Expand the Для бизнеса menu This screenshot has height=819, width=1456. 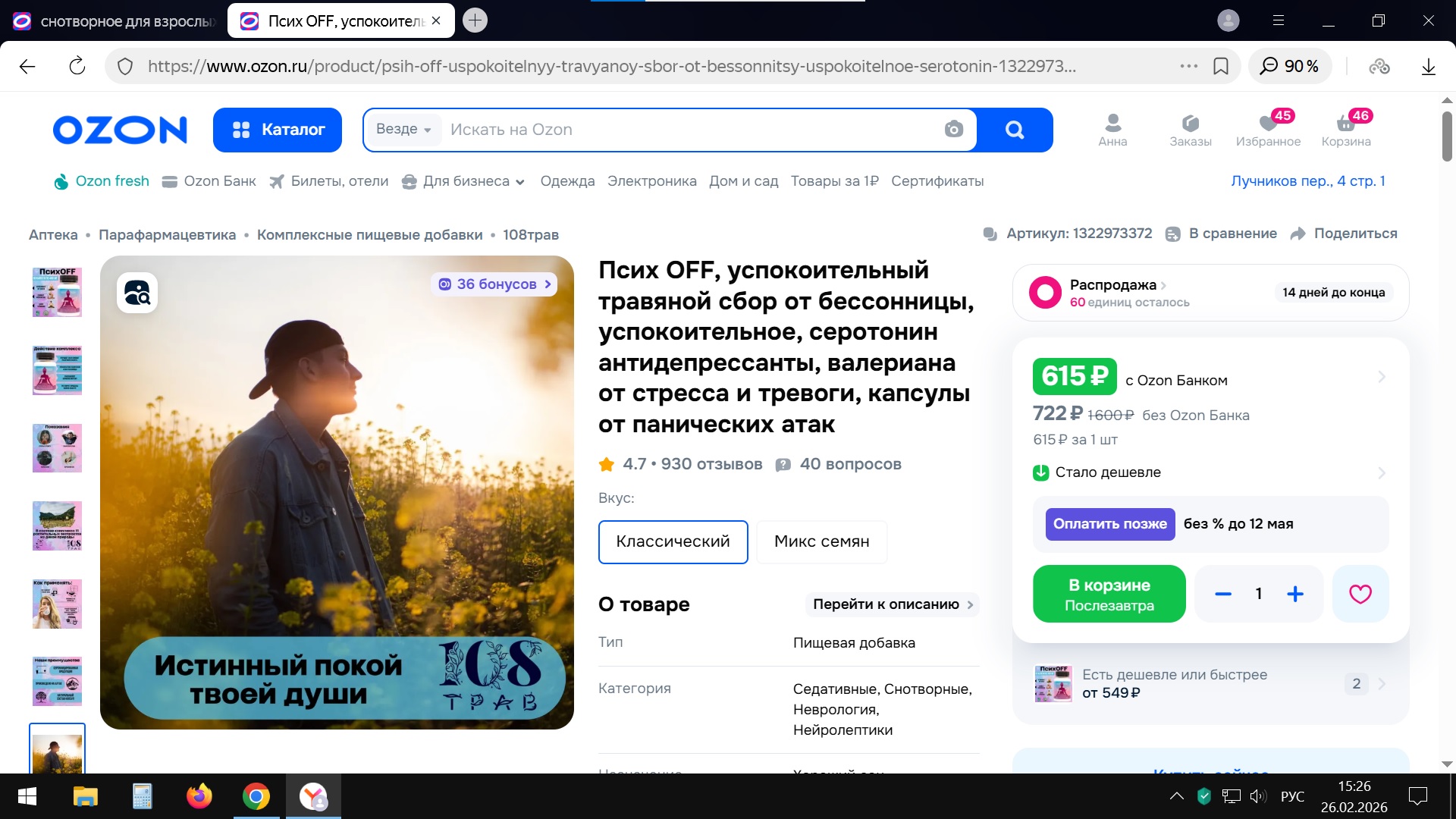tap(463, 181)
